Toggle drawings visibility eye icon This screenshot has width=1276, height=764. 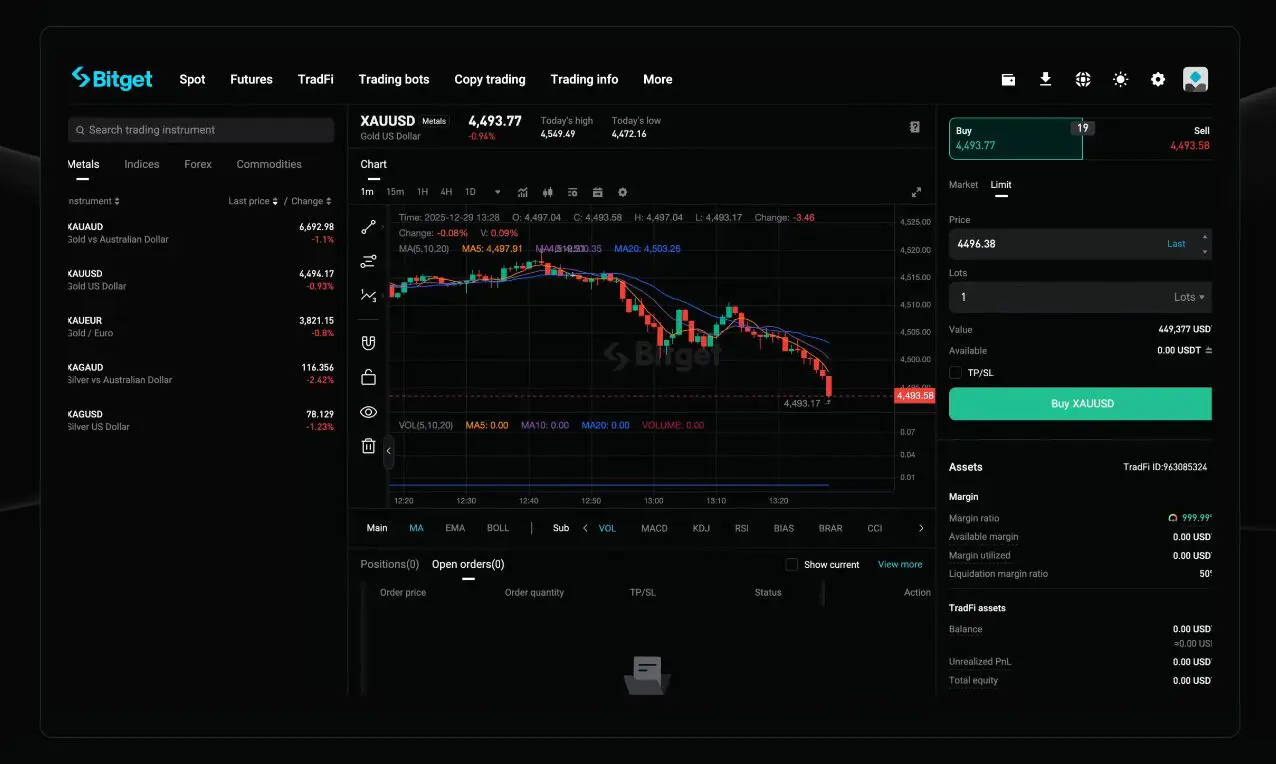pos(368,412)
